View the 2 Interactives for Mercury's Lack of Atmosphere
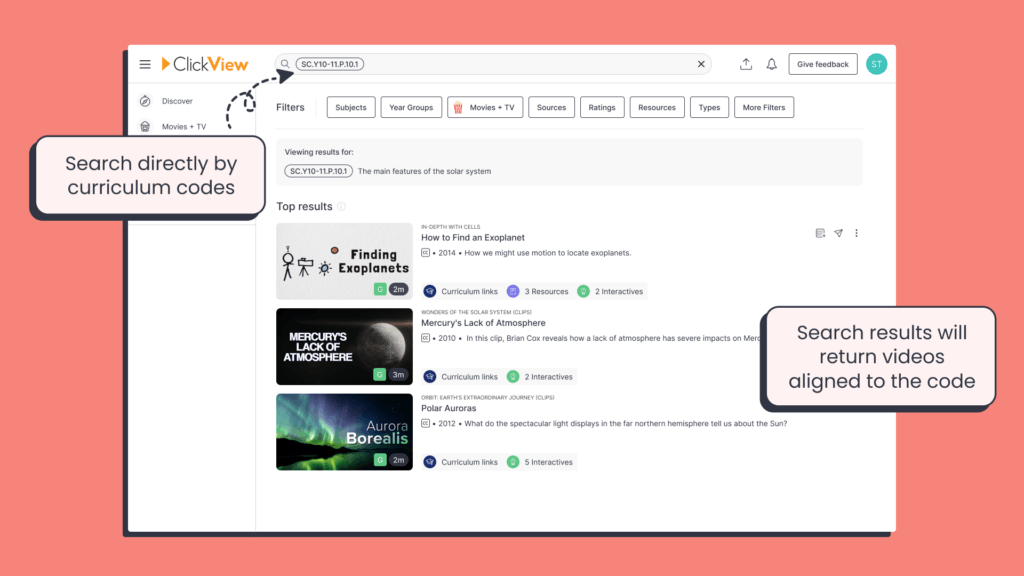This screenshot has width=1024, height=576. coord(541,376)
